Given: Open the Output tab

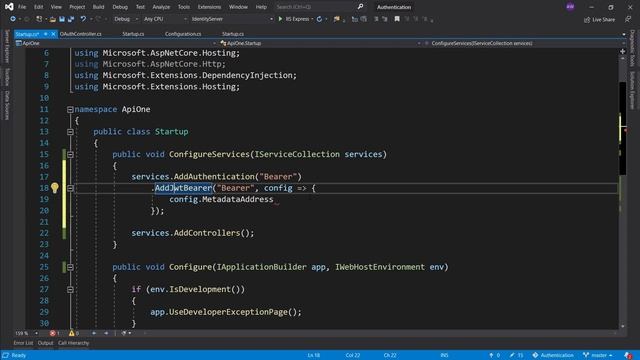Looking at the screenshot, I should (45, 343).
